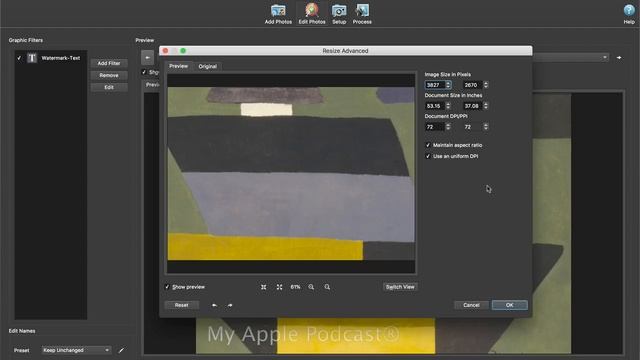640x360 pixels.
Task: Zoom in on the dialog preview
Action: coord(311,287)
